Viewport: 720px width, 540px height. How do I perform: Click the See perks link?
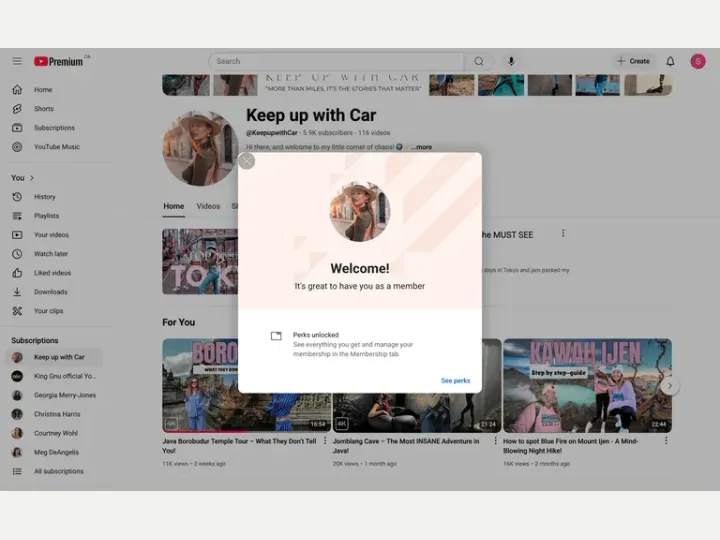pyautogui.click(x=456, y=381)
